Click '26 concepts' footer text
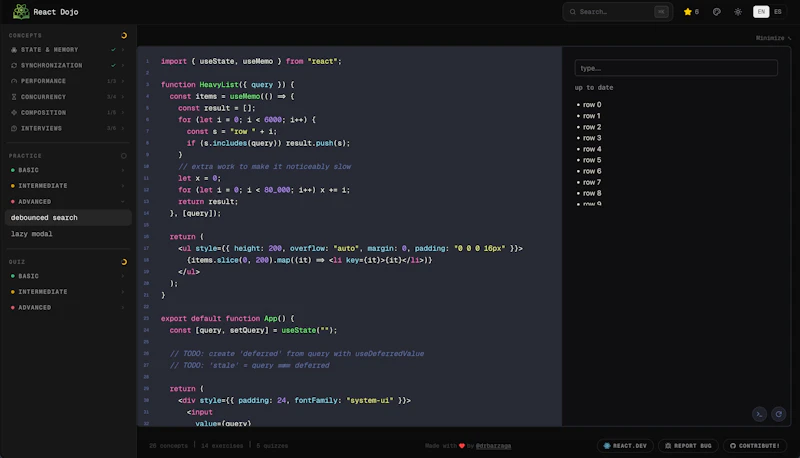The image size is (800, 458). click(168, 446)
